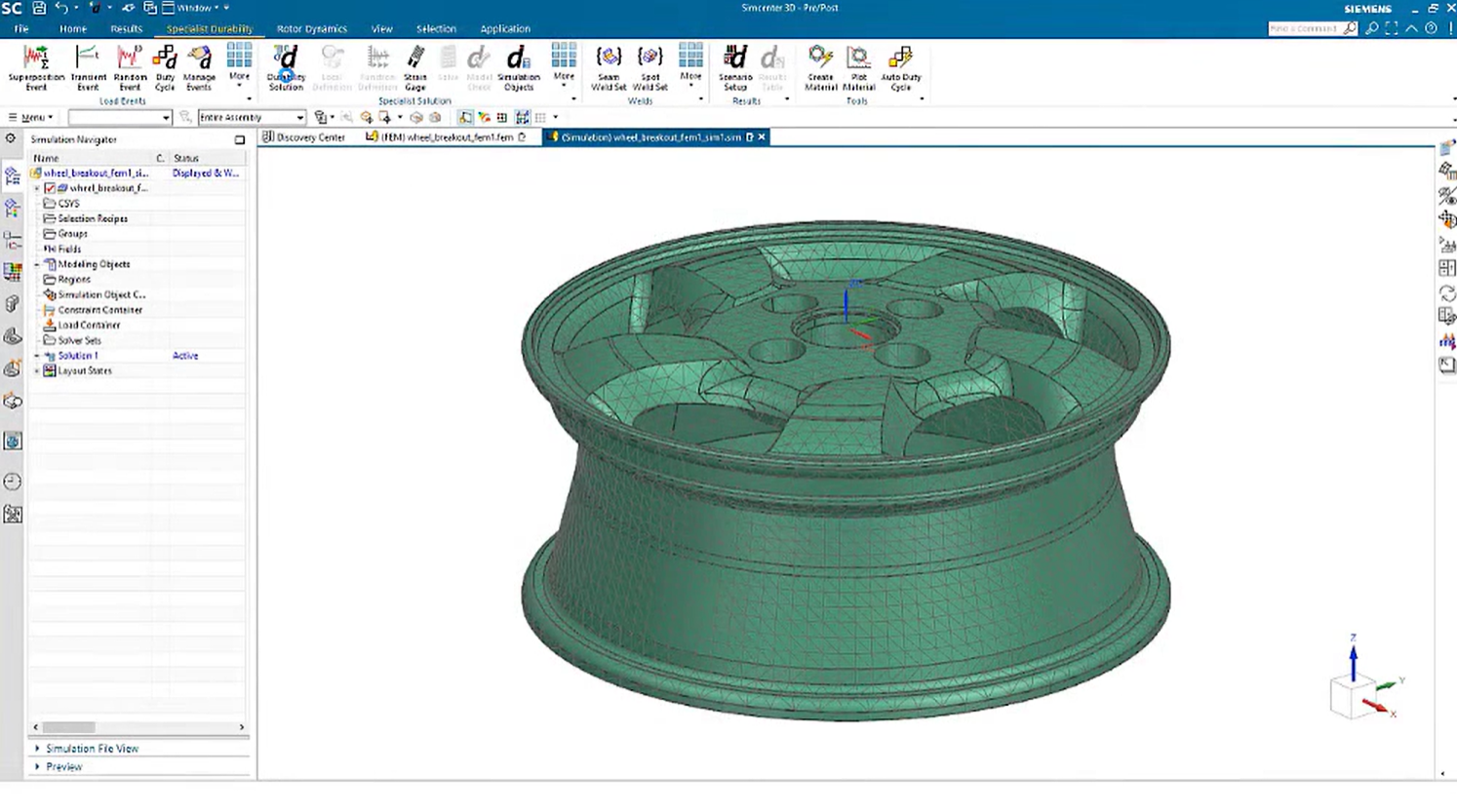Viewport: 1457px width, 812px height.
Task: Open the View ribbon tab
Action: pos(381,29)
